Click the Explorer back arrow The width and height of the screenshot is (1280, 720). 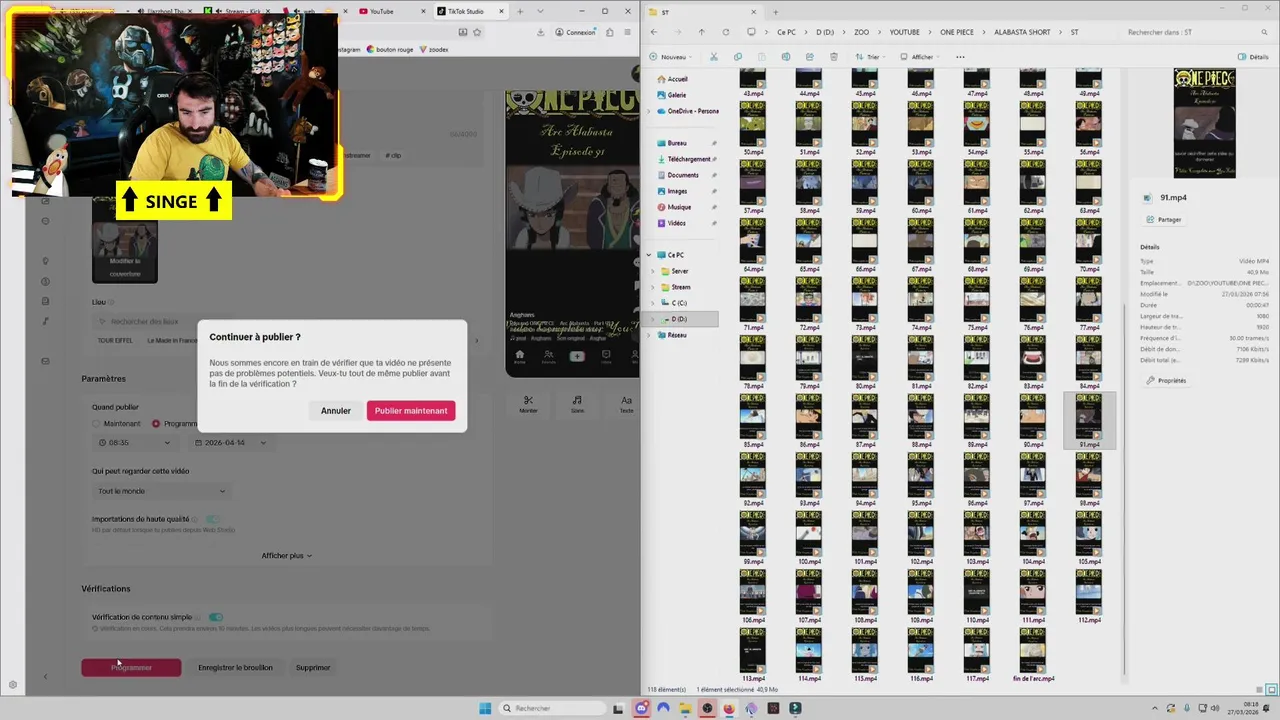tap(654, 32)
